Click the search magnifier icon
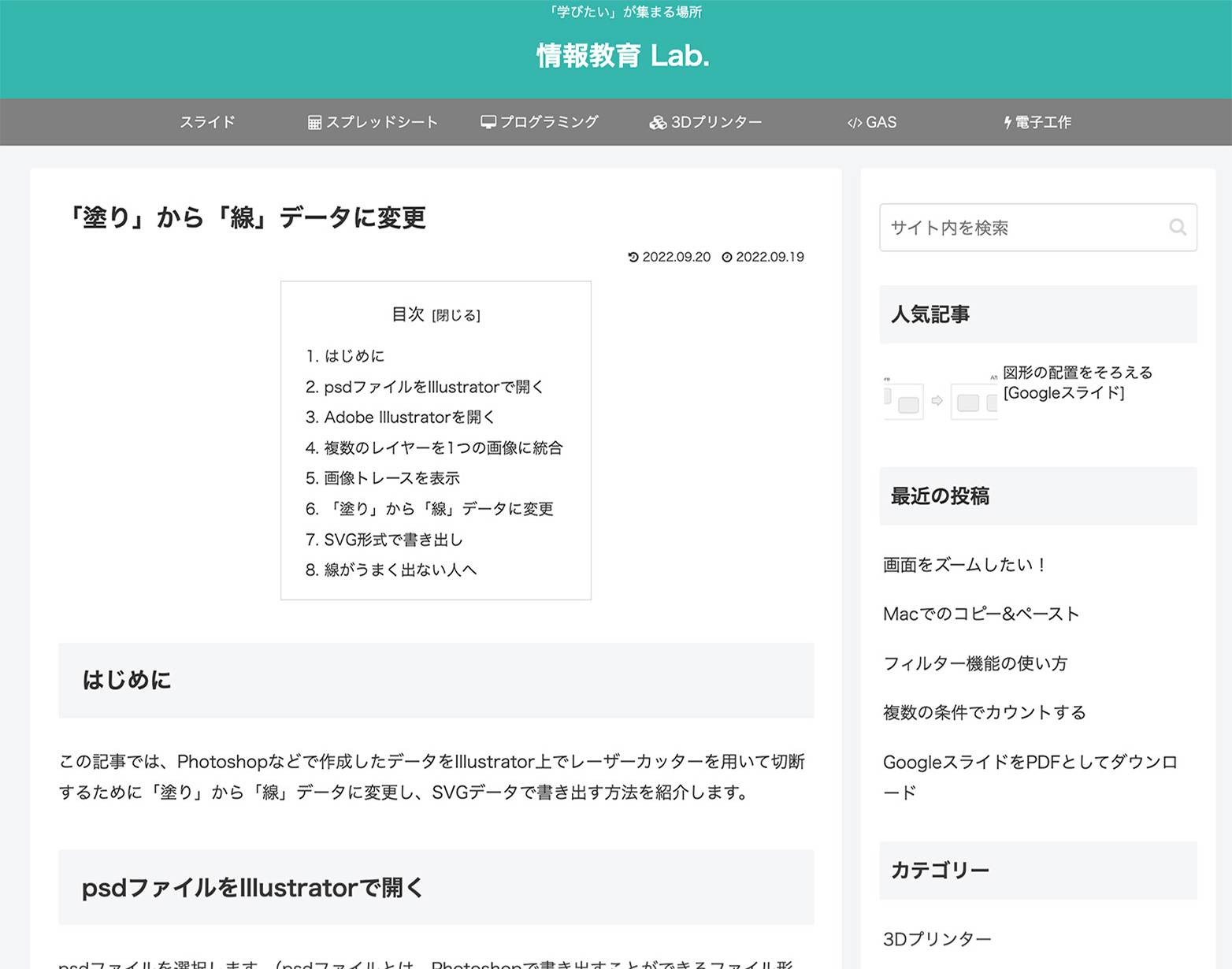The image size is (1232, 969). coord(1177,228)
